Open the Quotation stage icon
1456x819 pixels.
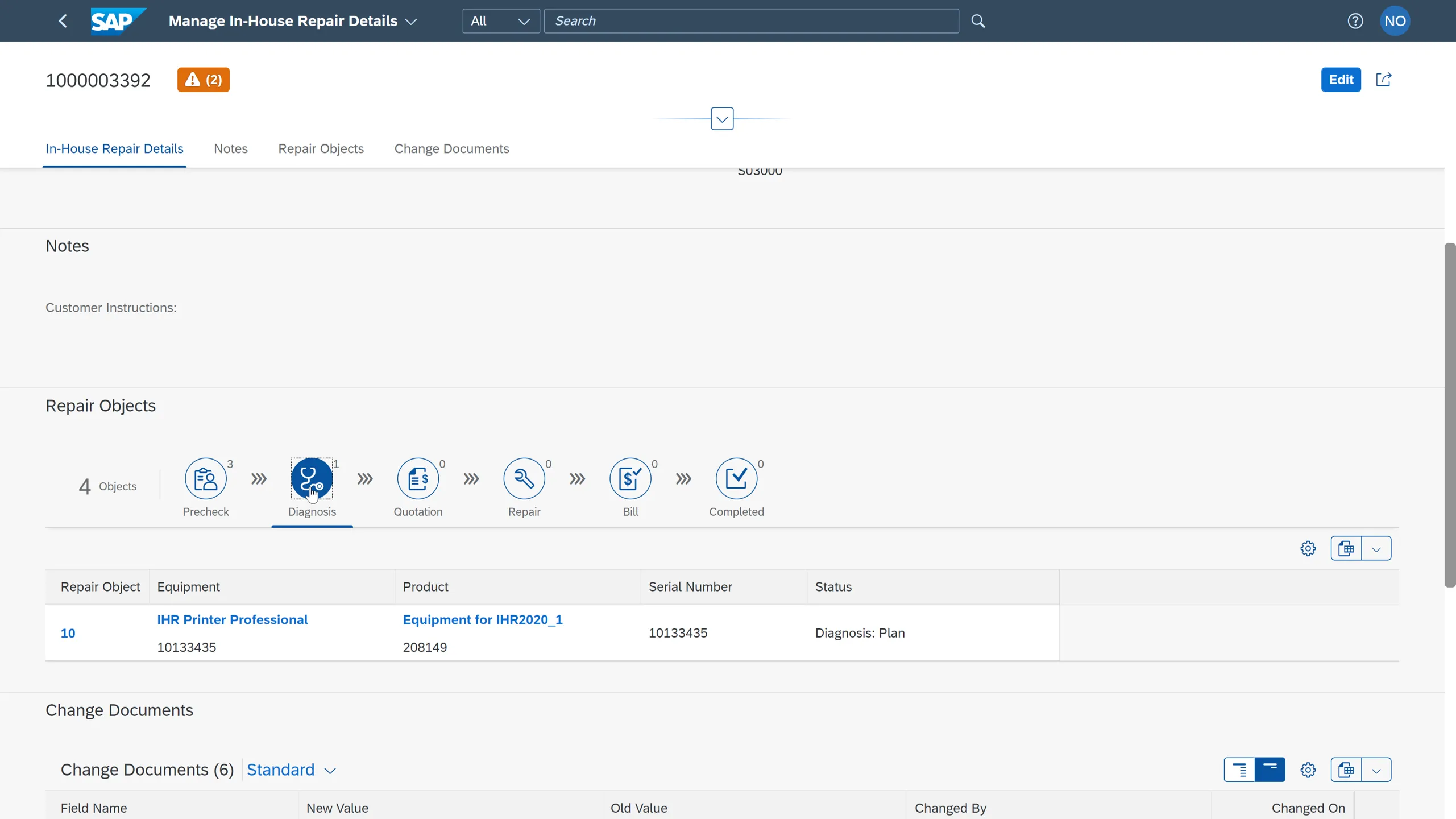coord(418,478)
